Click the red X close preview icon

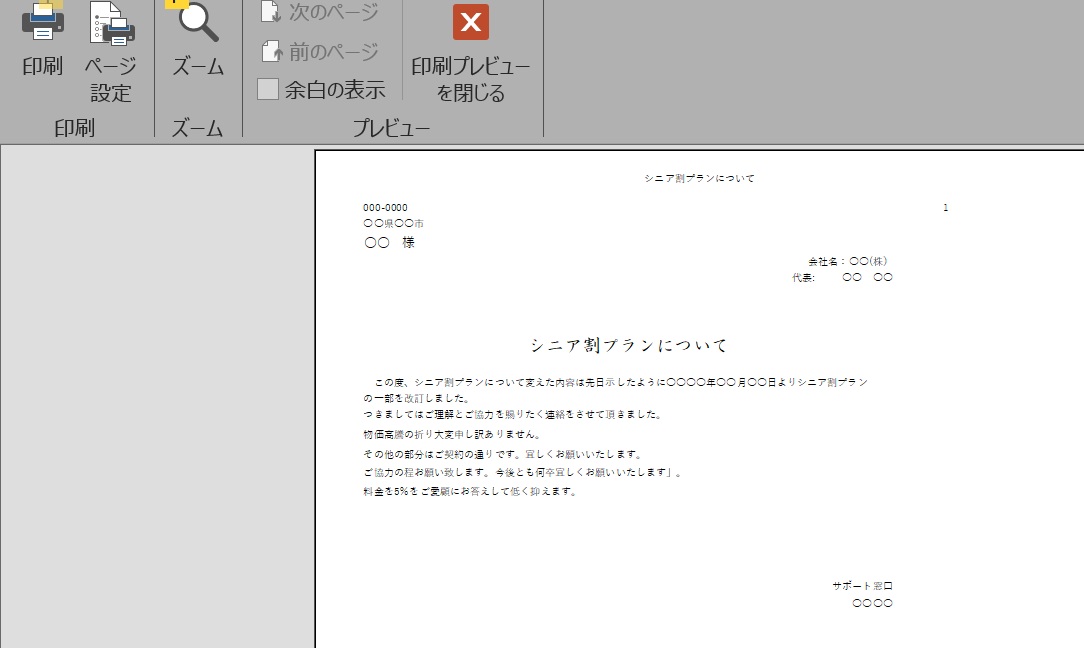coord(470,22)
